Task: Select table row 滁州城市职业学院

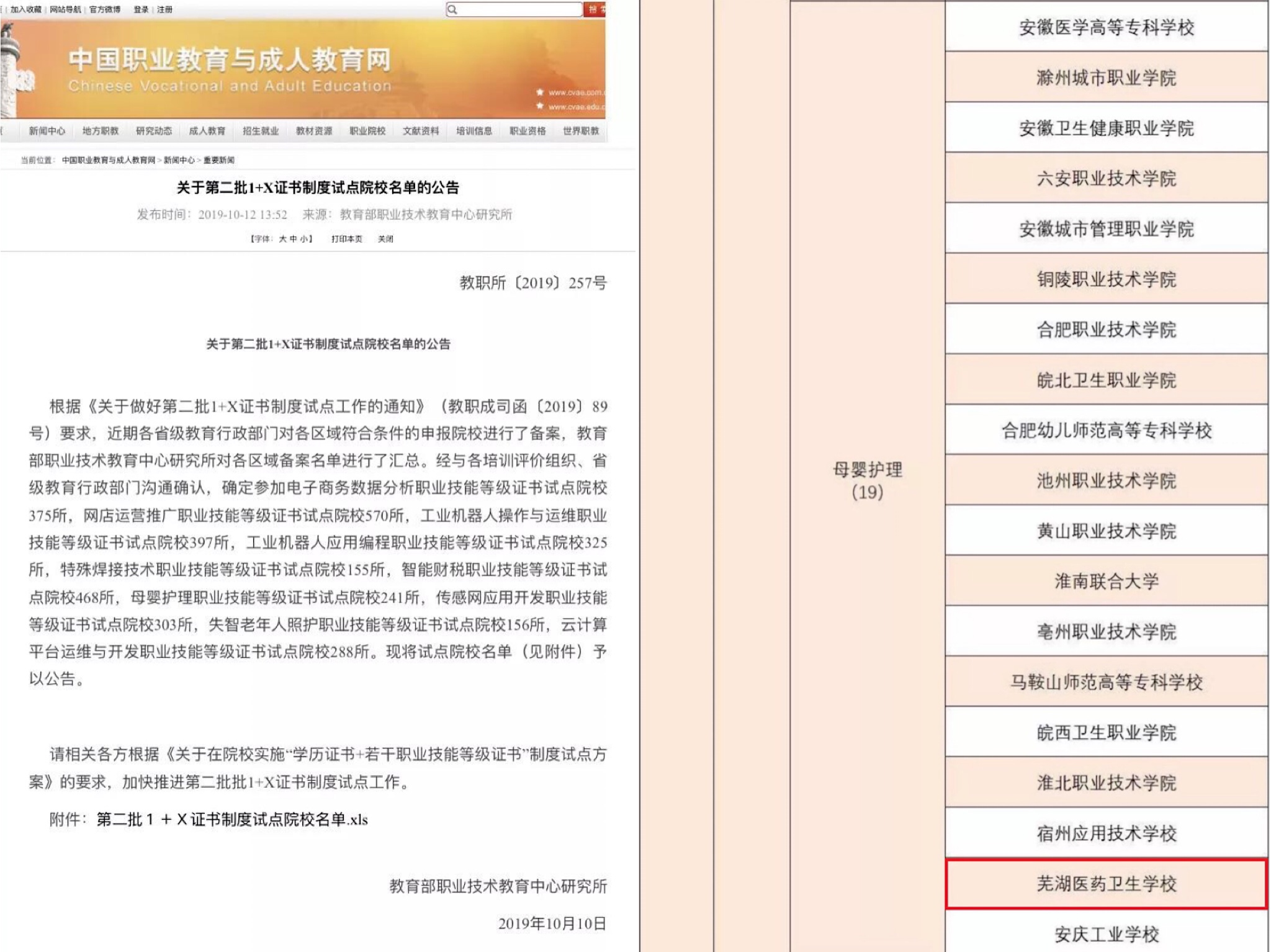Action: (1107, 78)
